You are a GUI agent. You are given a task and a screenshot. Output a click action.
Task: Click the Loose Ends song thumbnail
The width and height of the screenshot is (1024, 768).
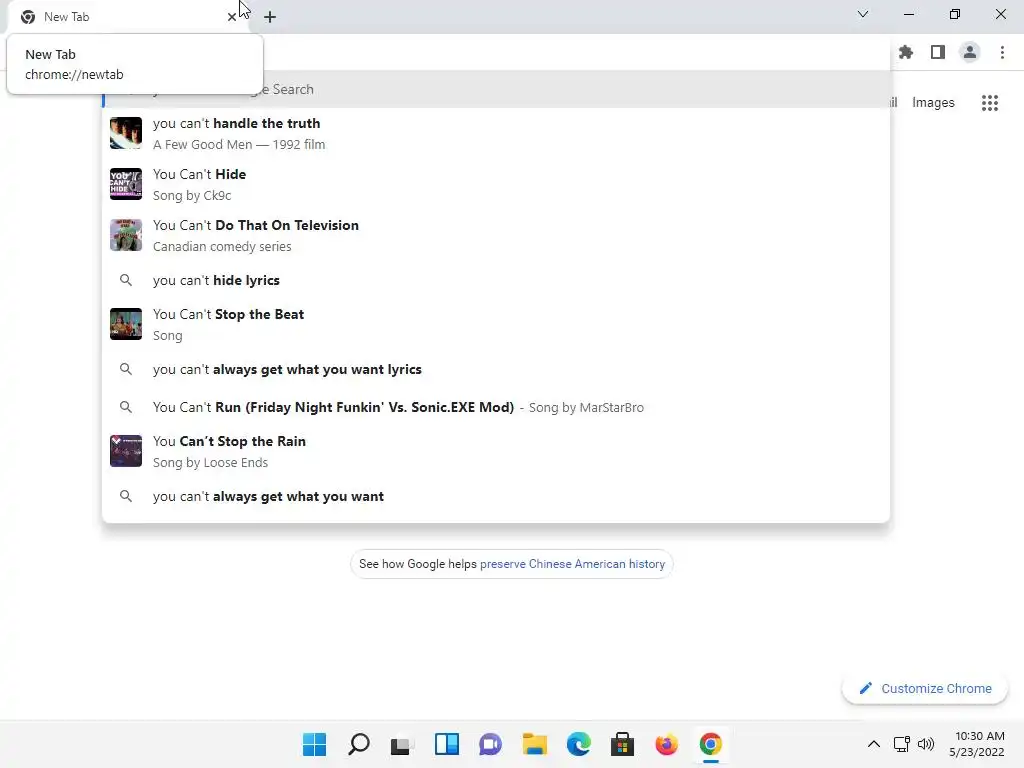(125, 451)
